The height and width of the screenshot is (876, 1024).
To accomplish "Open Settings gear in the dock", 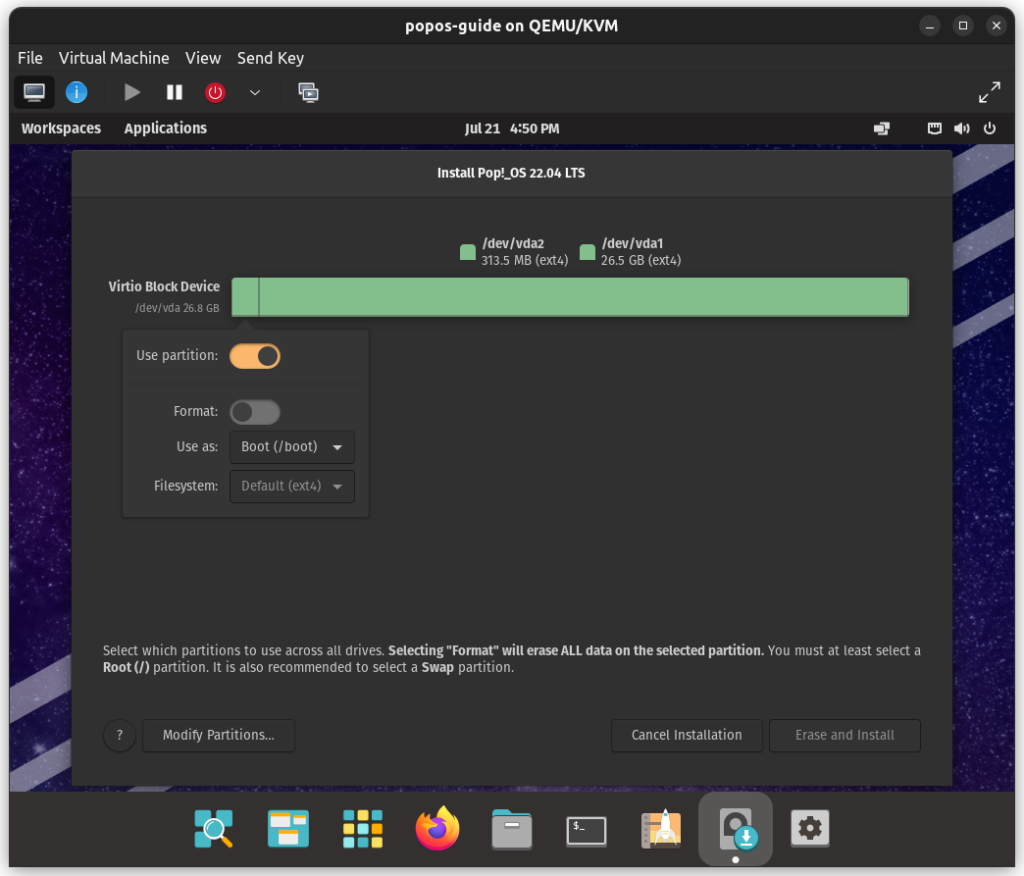I will click(810, 828).
